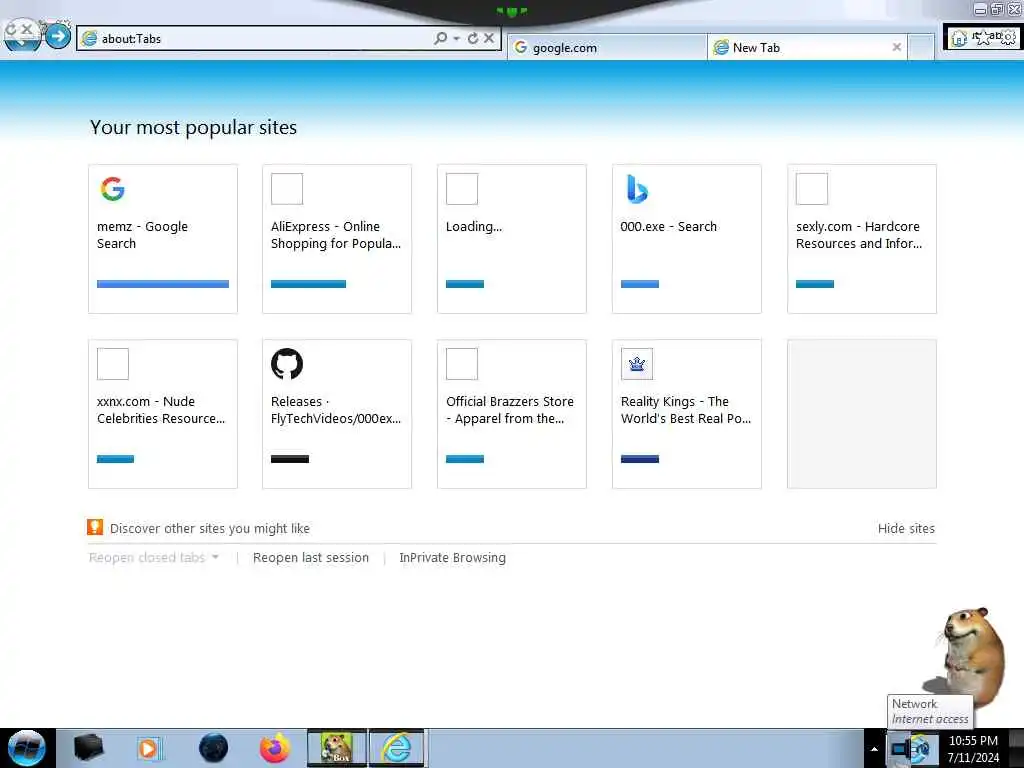Launch Firefox from the taskbar
Image resolution: width=1024 pixels, height=768 pixels.
coord(275,748)
